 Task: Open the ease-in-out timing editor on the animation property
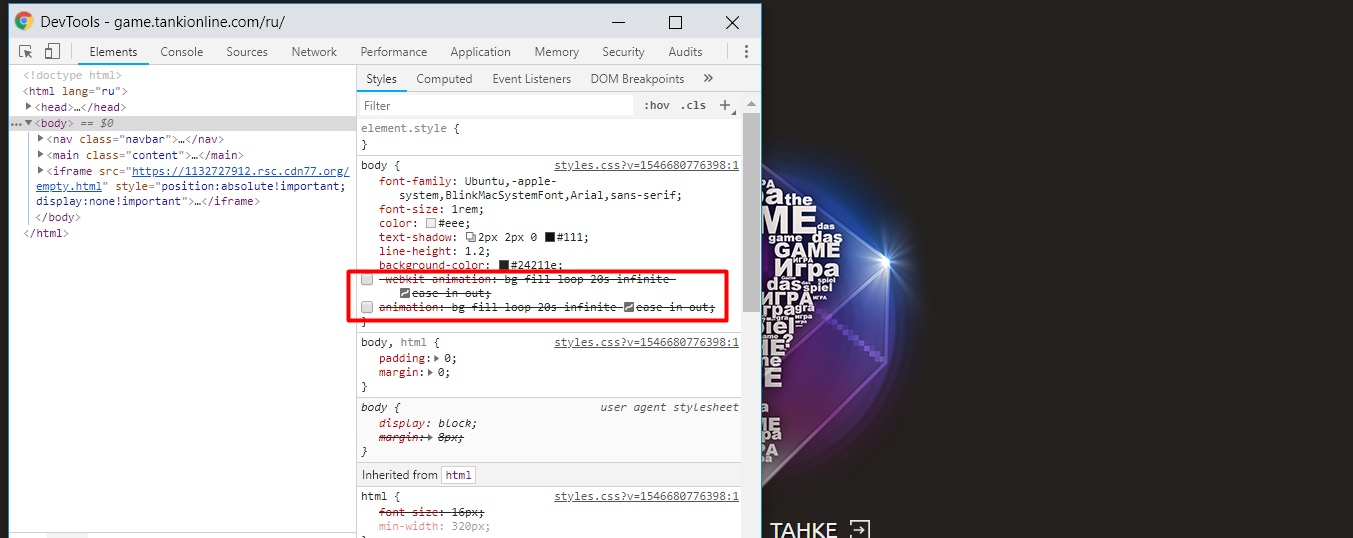[x=629, y=307]
